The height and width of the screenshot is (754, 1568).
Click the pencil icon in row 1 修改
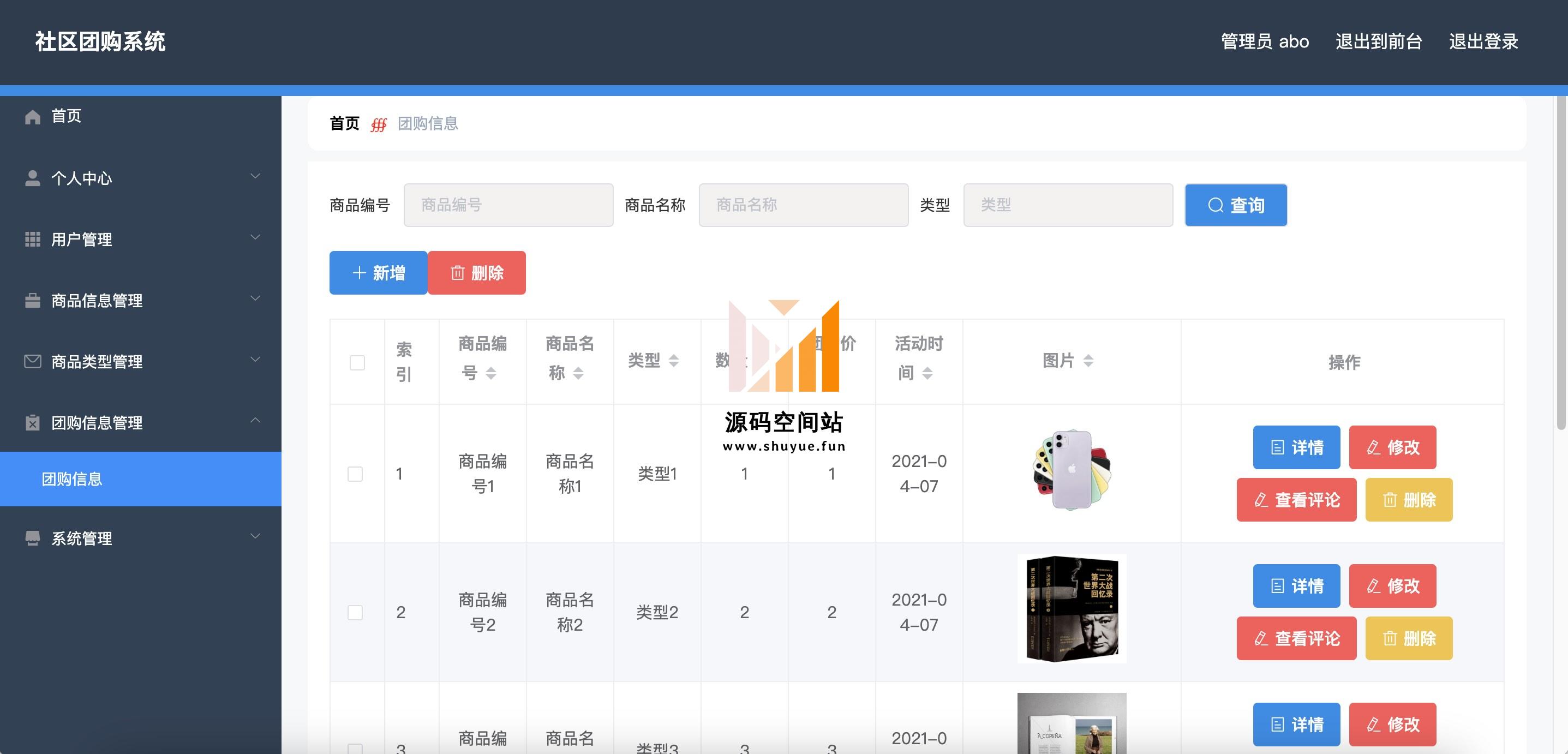[1373, 448]
